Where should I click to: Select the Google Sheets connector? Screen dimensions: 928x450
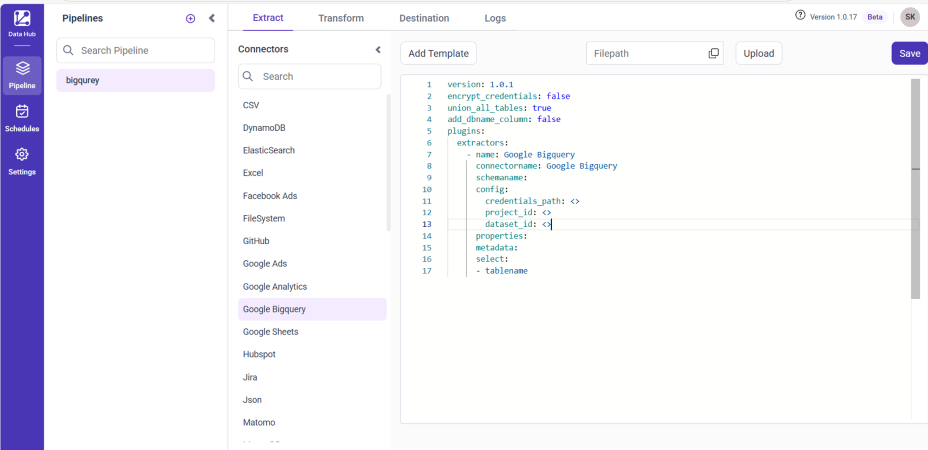point(312,332)
